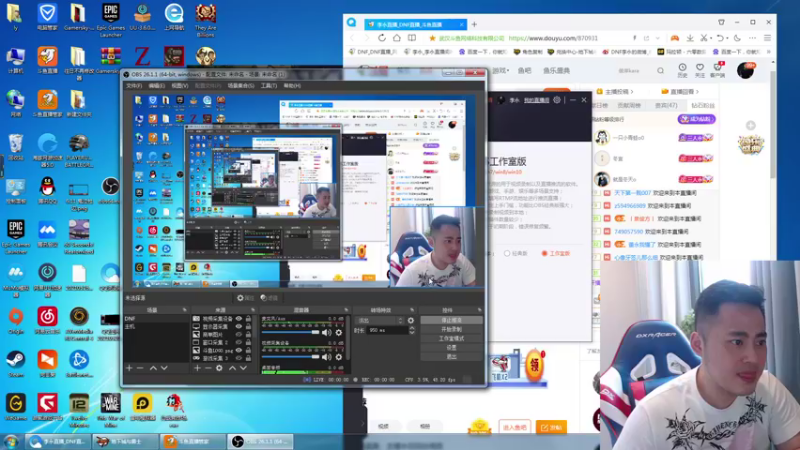
Task: Open settings gear in the dark Douyu popup
Action: click(557, 100)
